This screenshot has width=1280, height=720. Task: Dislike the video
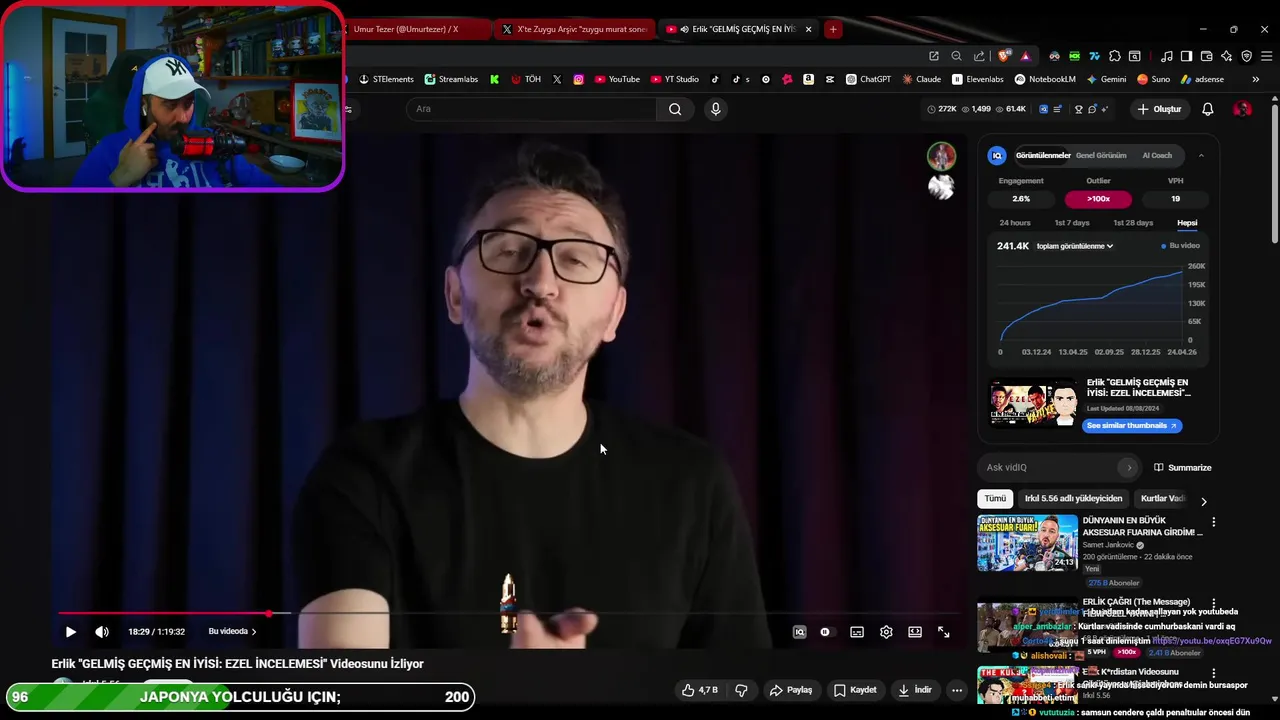(x=741, y=690)
